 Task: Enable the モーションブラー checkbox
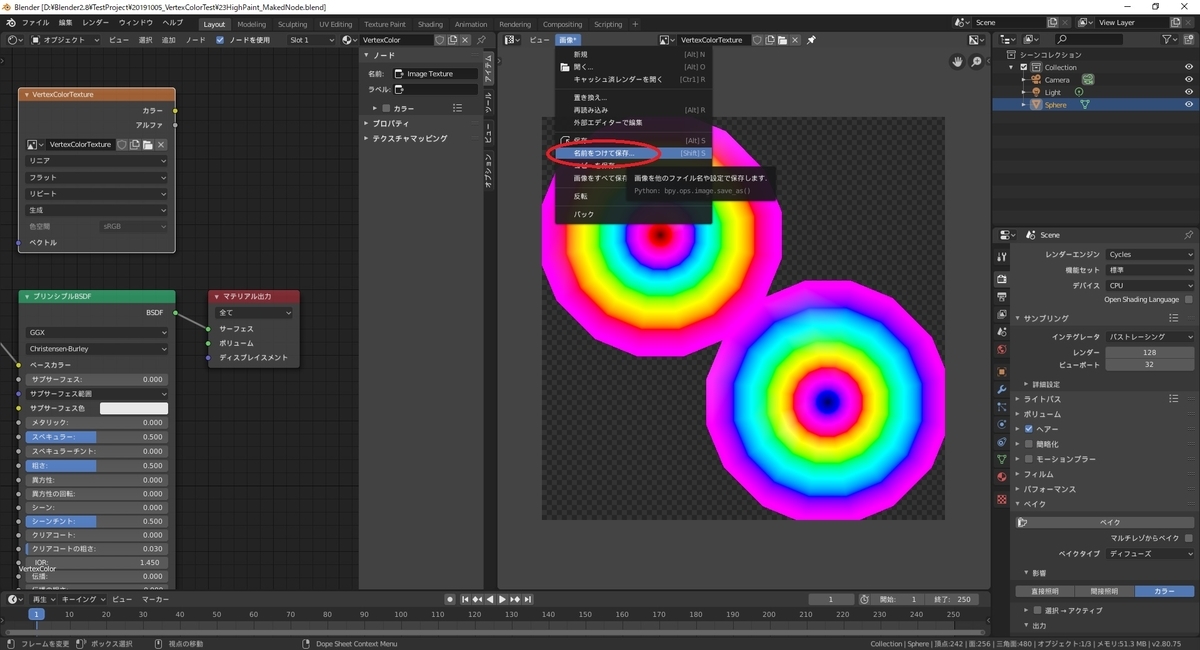coord(1029,458)
